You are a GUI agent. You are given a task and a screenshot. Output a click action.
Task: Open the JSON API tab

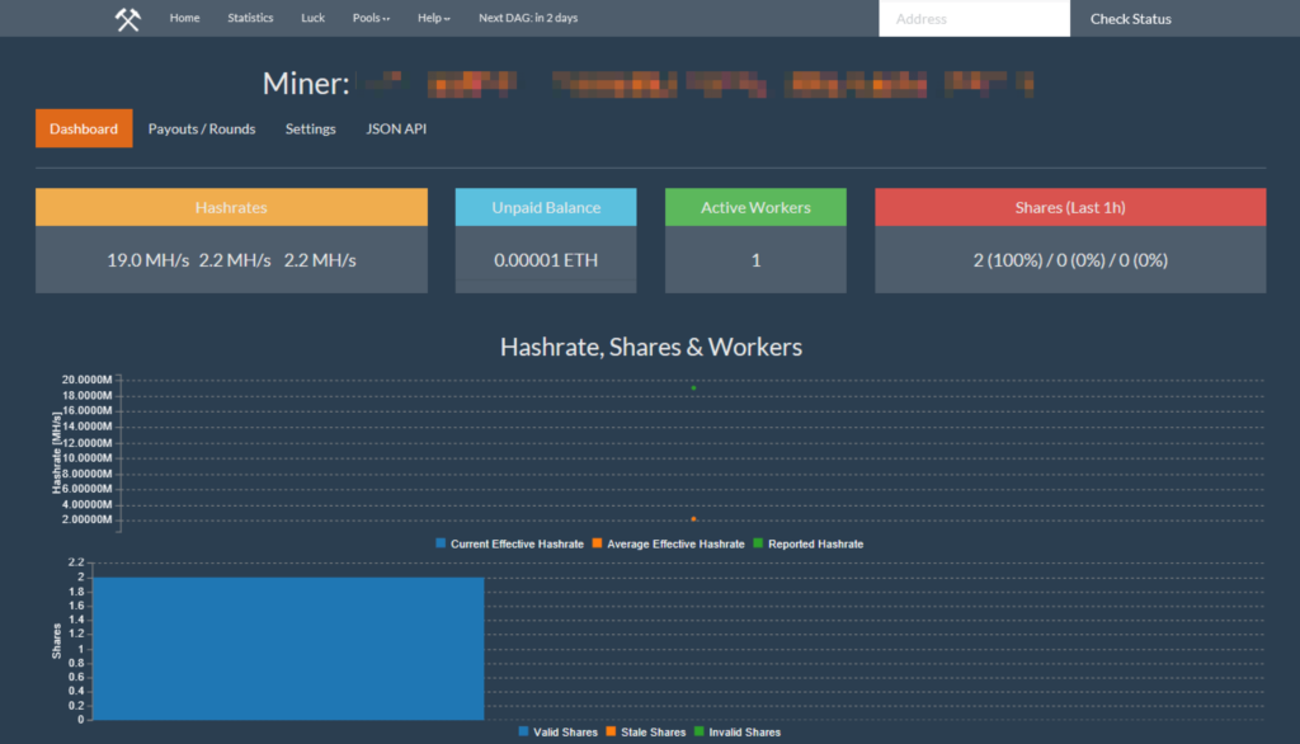pyautogui.click(x=396, y=129)
